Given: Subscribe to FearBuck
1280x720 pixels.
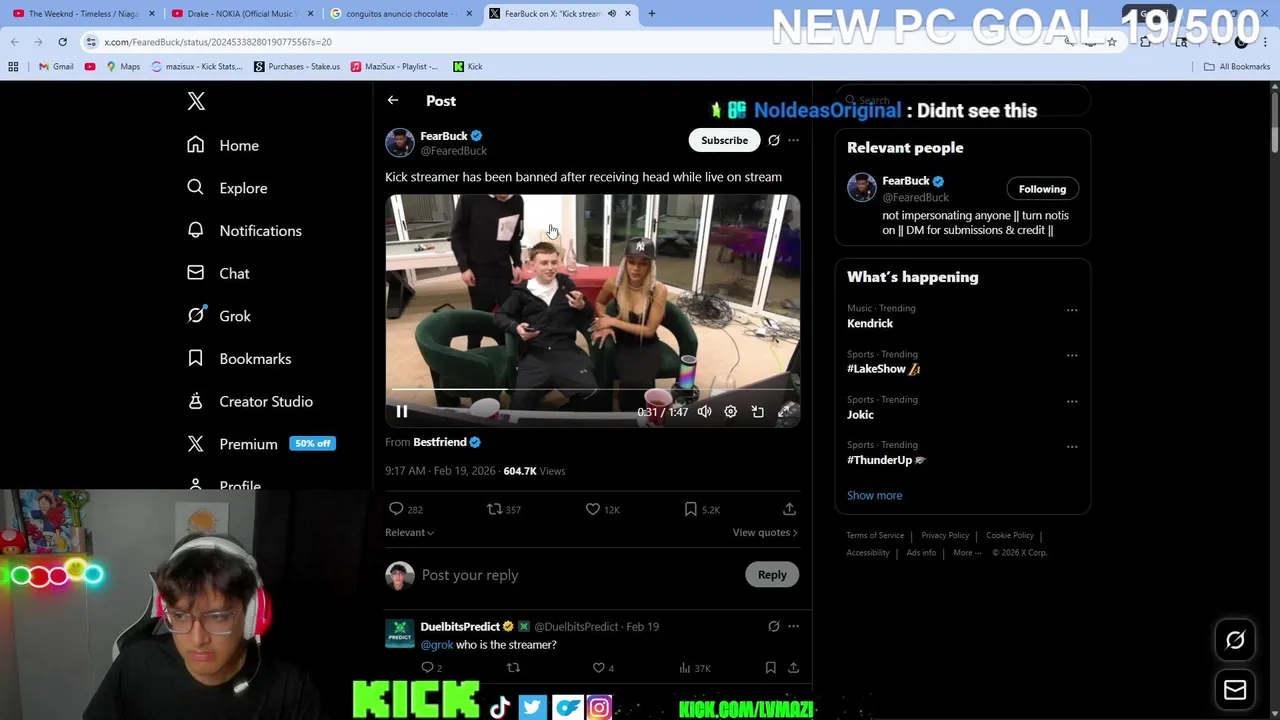Looking at the screenshot, I should [x=724, y=140].
